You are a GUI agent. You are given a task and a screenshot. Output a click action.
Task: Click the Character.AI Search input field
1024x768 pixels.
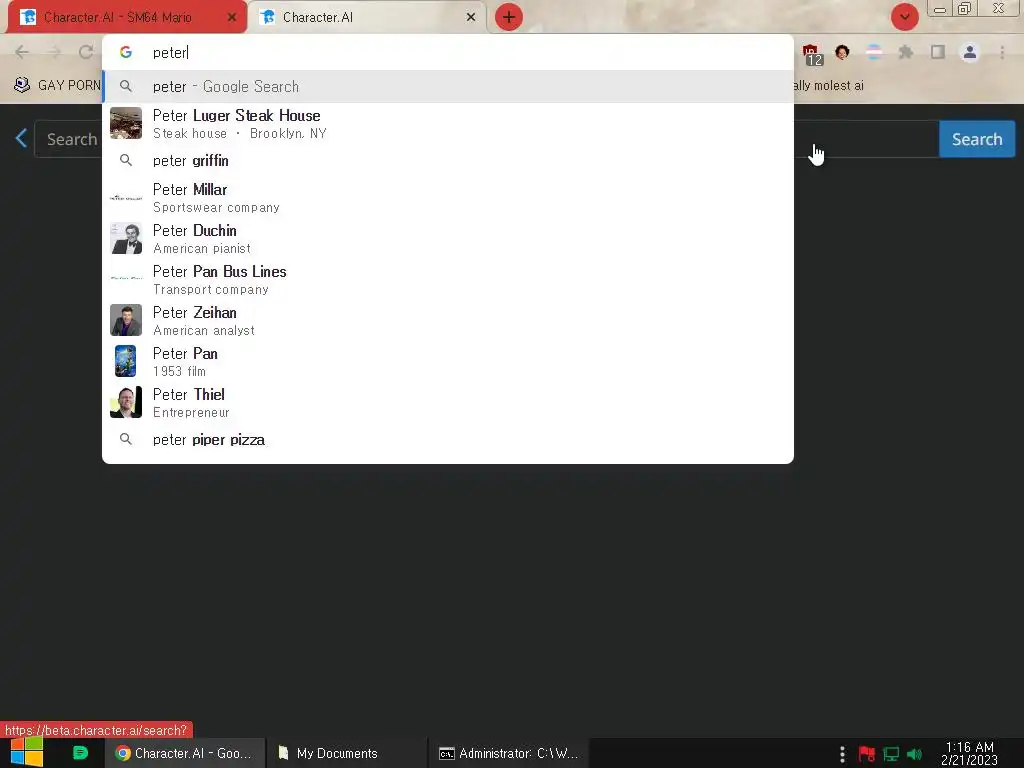487,139
